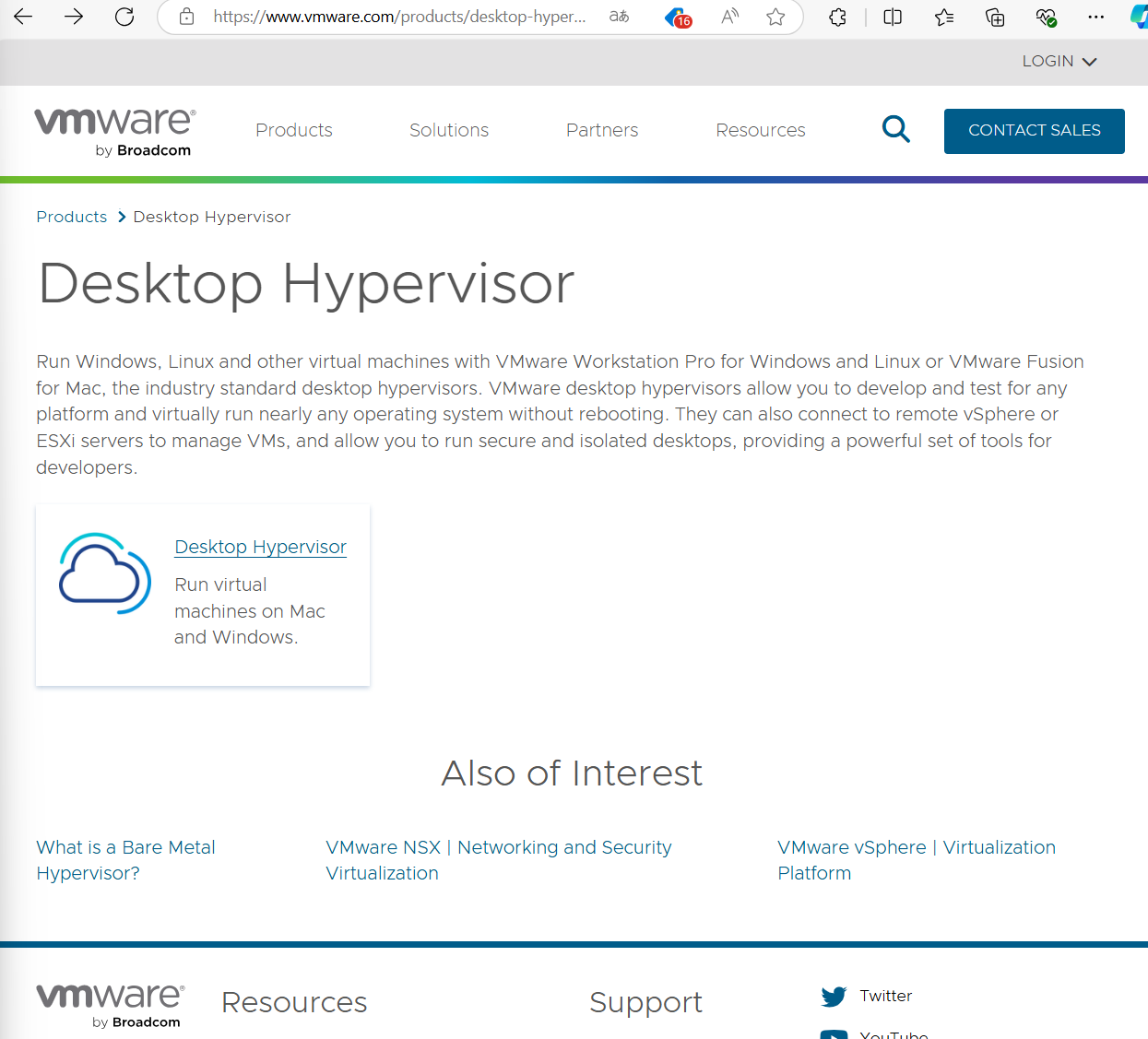Open the Collections icon

click(x=995, y=17)
